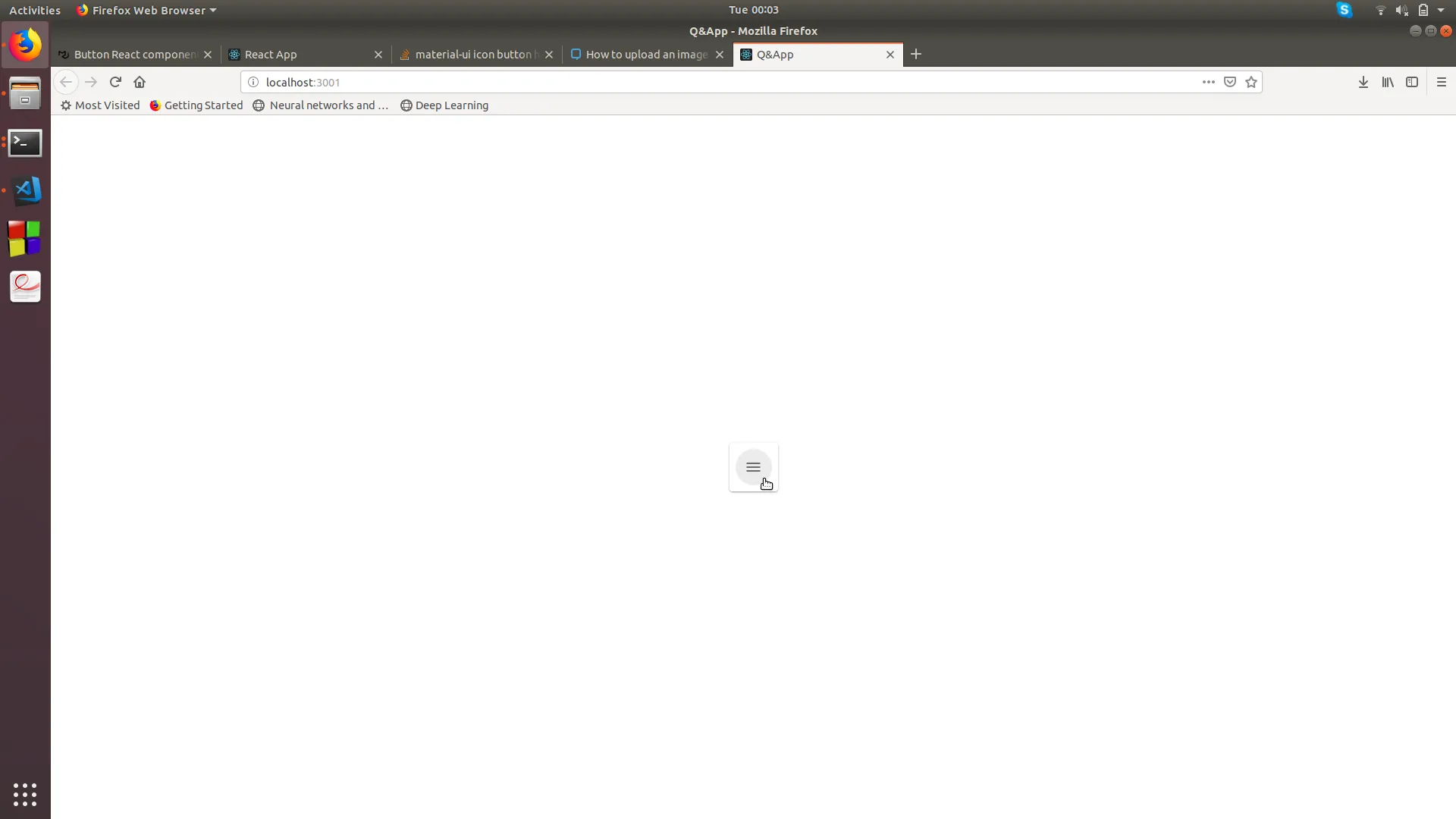Switch to Button React component tab

[x=129, y=55]
